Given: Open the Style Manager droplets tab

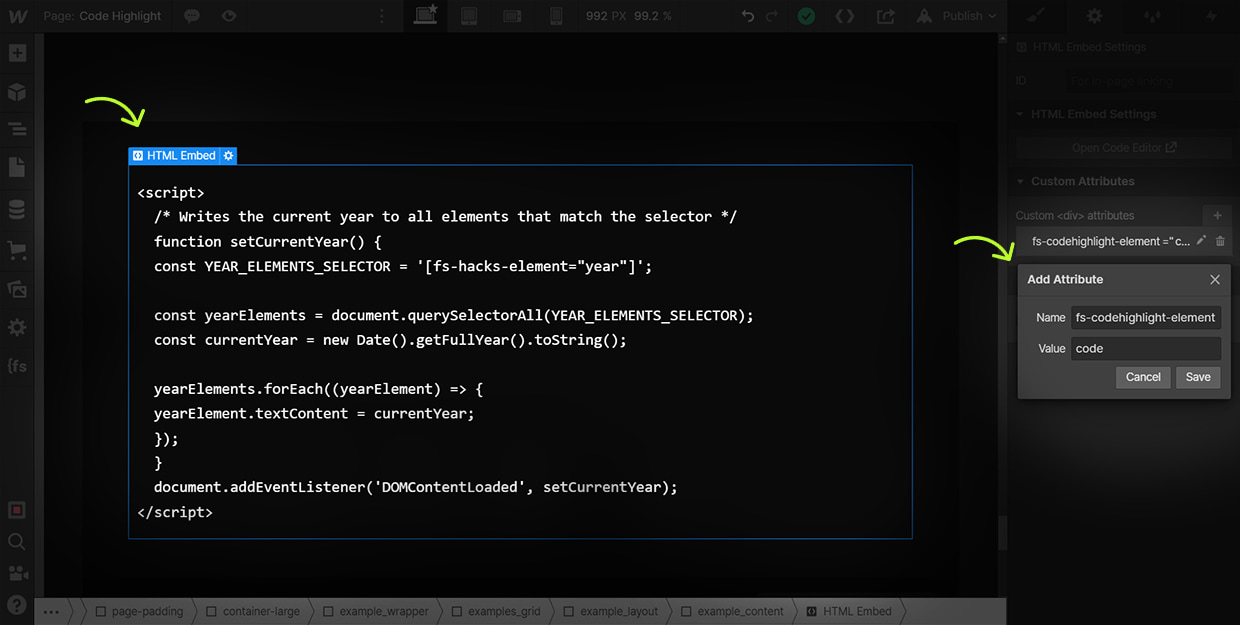Looking at the screenshot, I should [1153, 16].
